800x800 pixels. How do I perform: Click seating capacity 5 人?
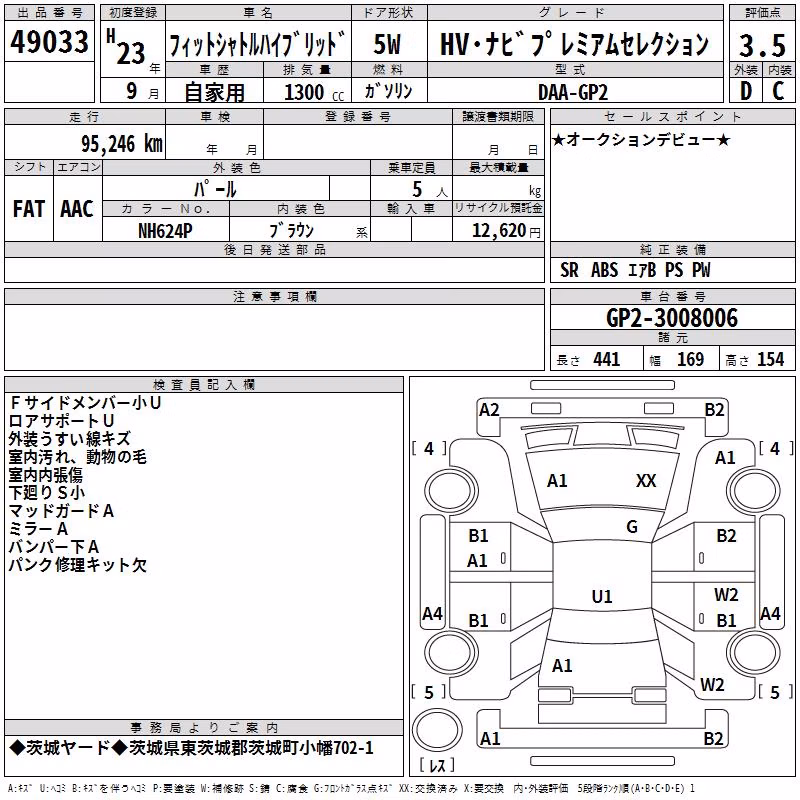(x=429, y=189)
